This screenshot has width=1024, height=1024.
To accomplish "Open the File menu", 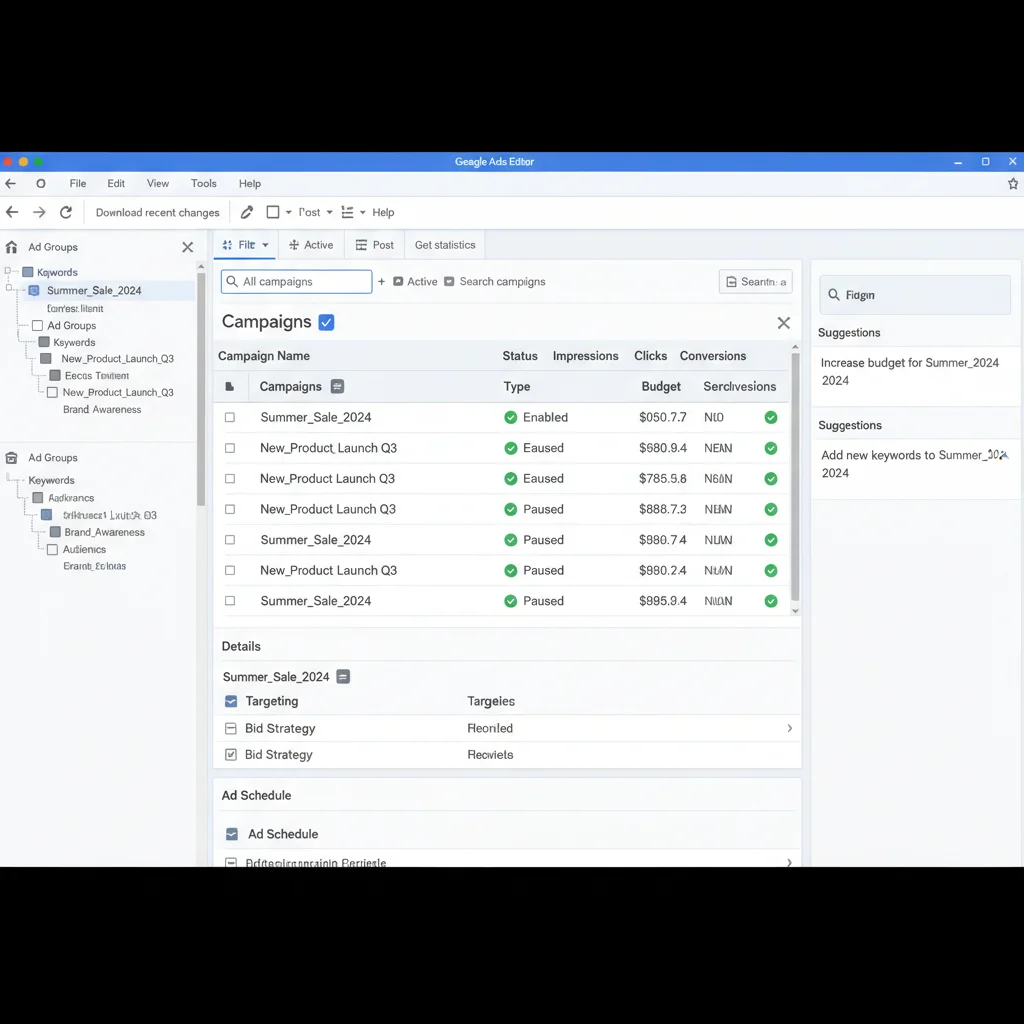I will tap(78, 184).
